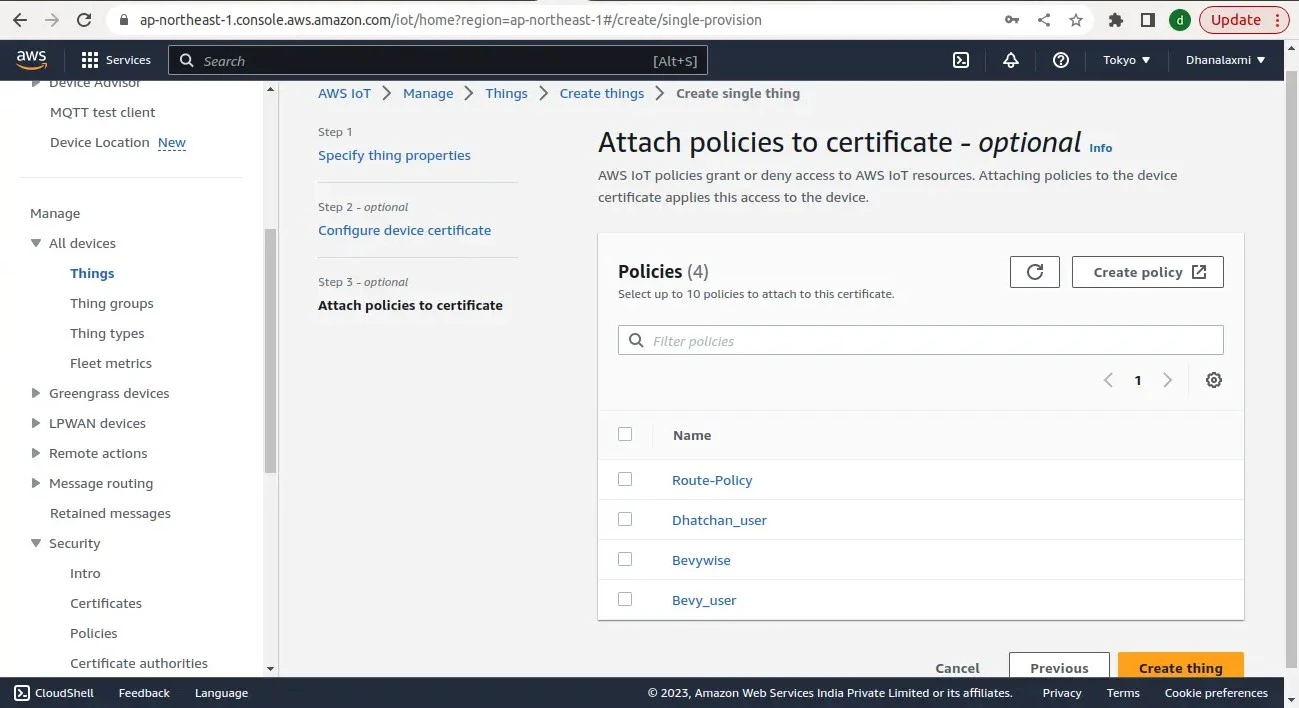The image size is (1299, 708).
Task: Open the Info link beside the heading
Action: pyautogui.click(x=1100, y=148)
